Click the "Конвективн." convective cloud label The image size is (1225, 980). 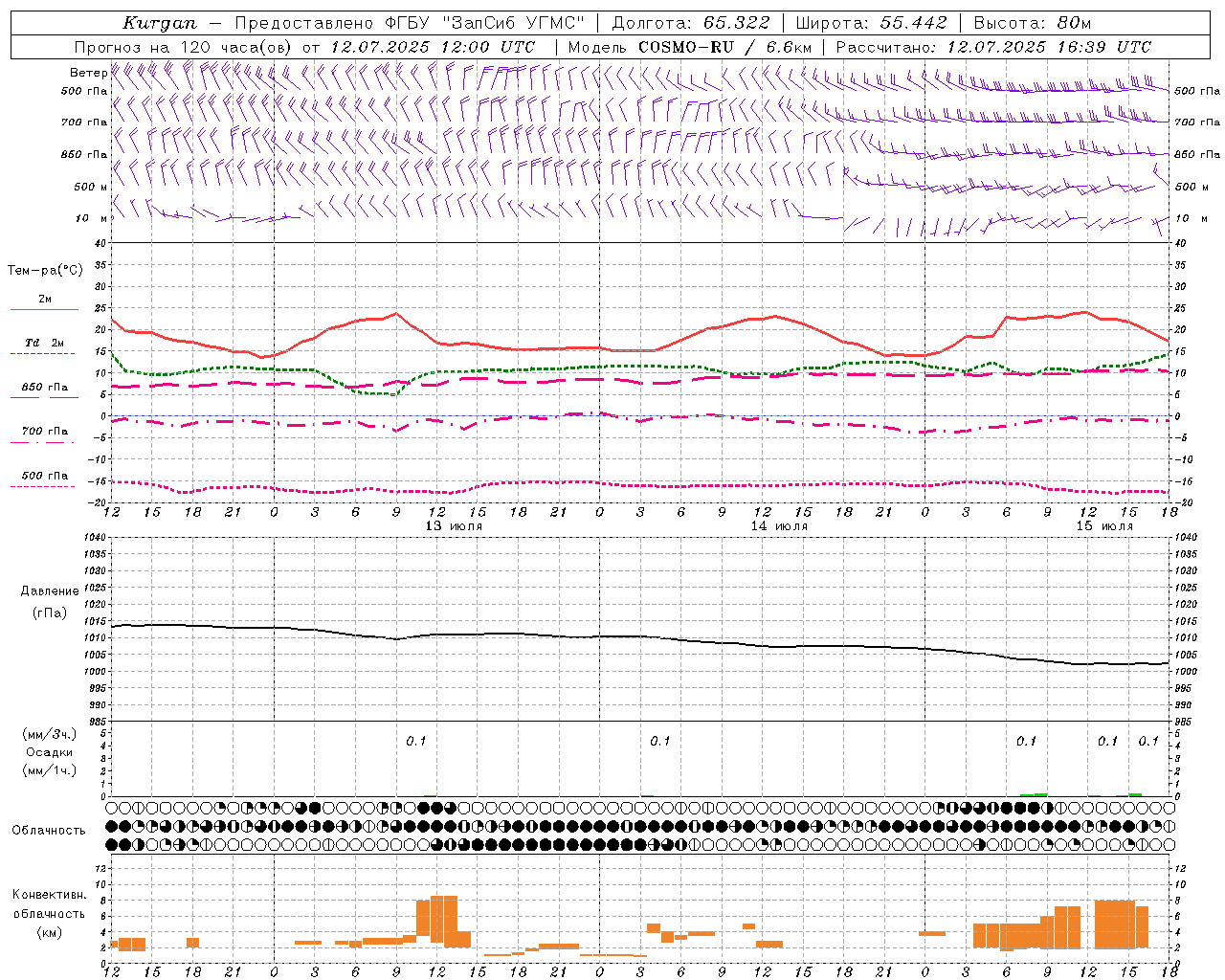[x=49, y=895]
